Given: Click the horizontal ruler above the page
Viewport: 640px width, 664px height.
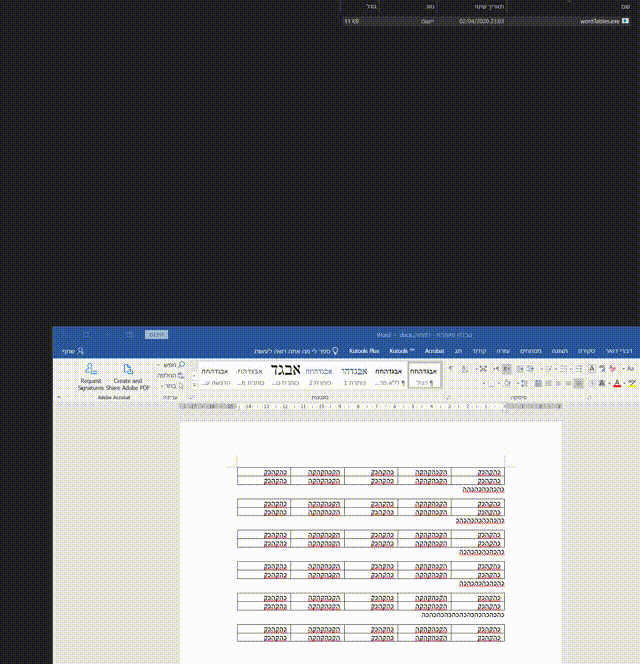Looking at the screenshot, I should 371,407.
